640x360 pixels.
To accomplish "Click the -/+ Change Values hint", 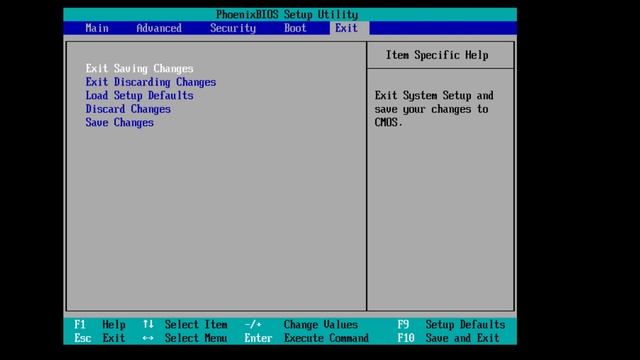I will click(x=301, y=324).
